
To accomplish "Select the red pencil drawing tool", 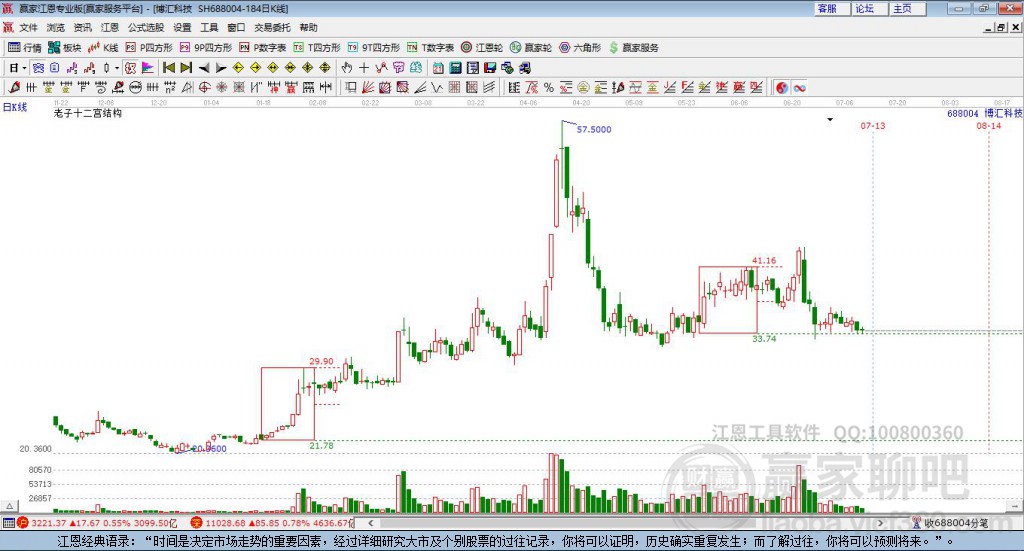I will point(14,87).
